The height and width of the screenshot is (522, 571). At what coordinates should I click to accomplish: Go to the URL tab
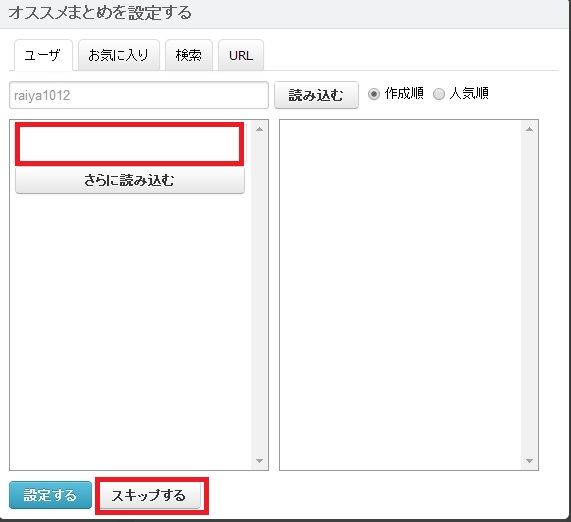pyautogui.click(x=241, y=55)
